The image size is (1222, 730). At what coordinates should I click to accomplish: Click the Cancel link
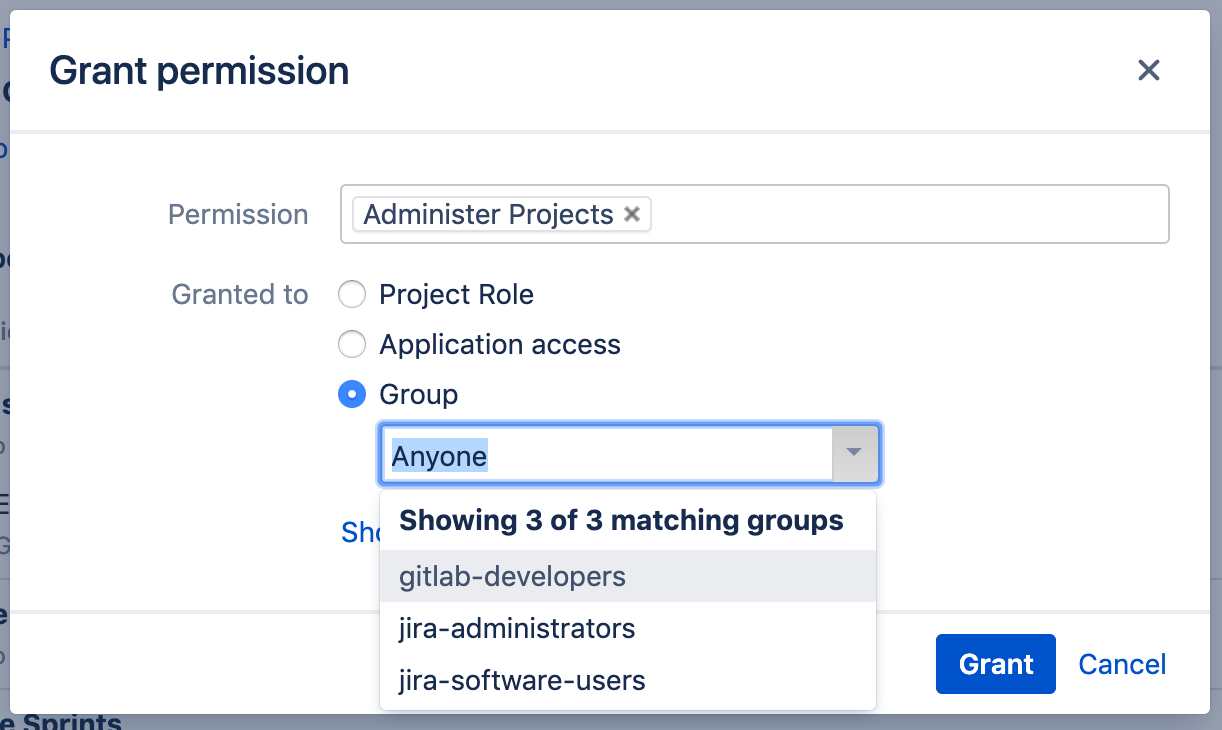point(1122,663)
